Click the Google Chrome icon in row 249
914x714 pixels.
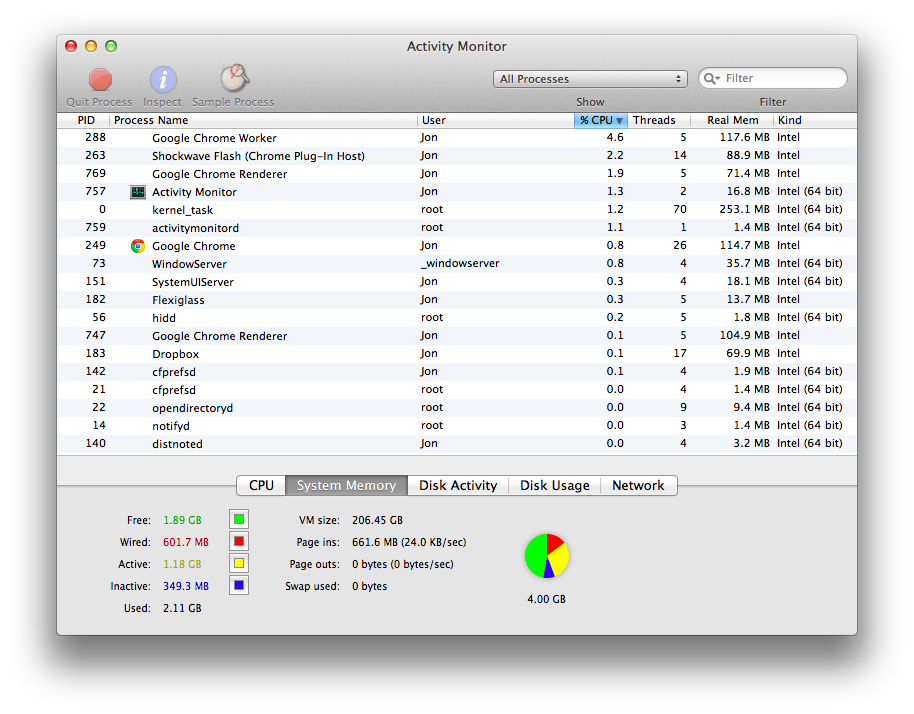click(138, 246)
